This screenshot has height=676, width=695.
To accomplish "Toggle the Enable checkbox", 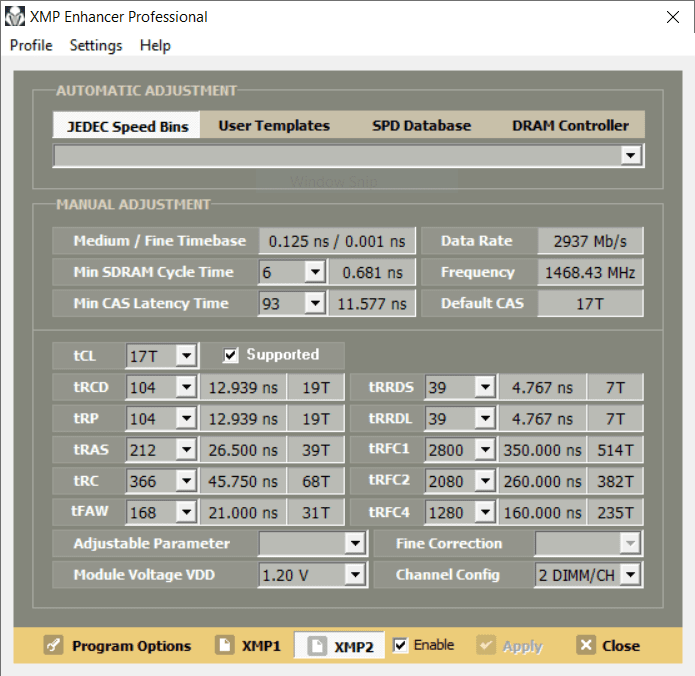I will tap(400, 645).
